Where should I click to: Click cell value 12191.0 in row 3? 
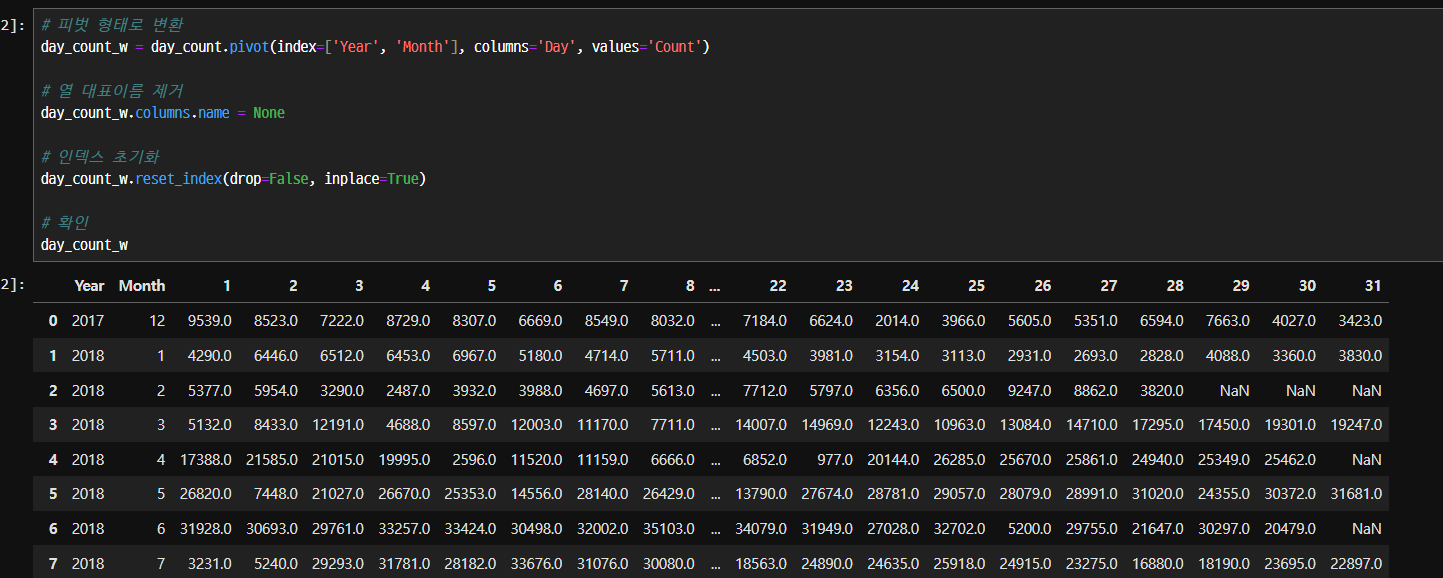coord(338,425)
